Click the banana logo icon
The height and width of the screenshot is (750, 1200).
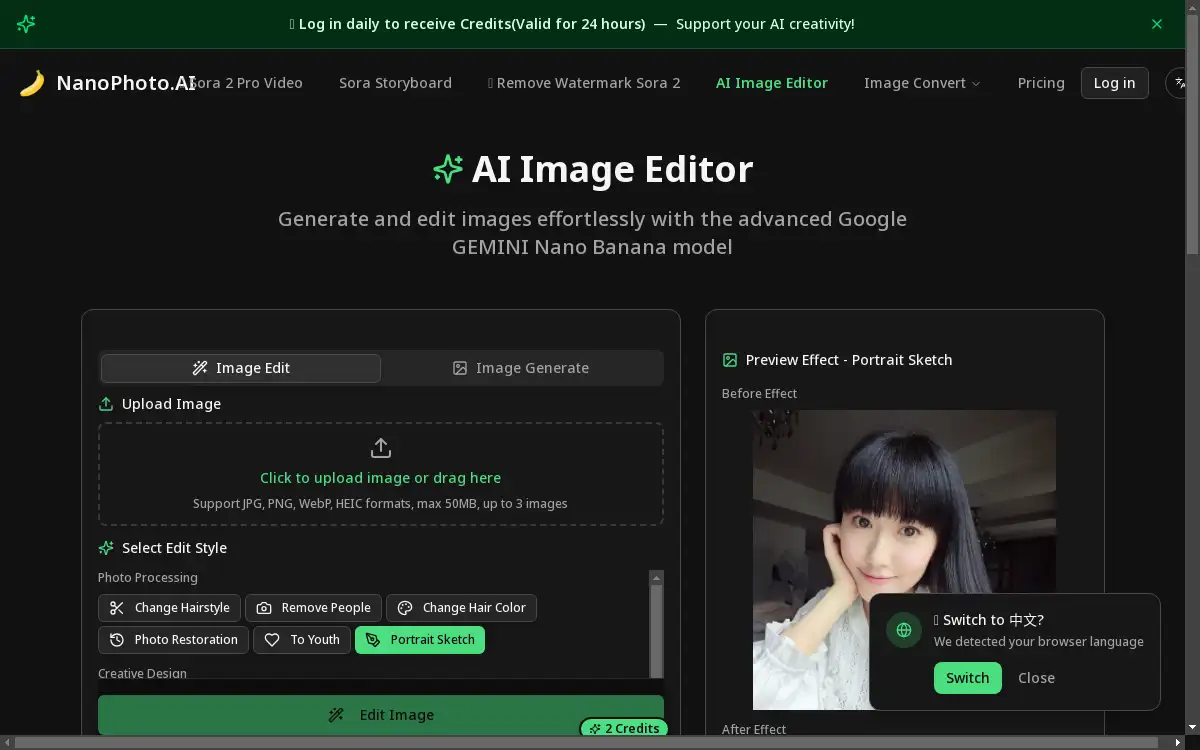tap(32, 83)
